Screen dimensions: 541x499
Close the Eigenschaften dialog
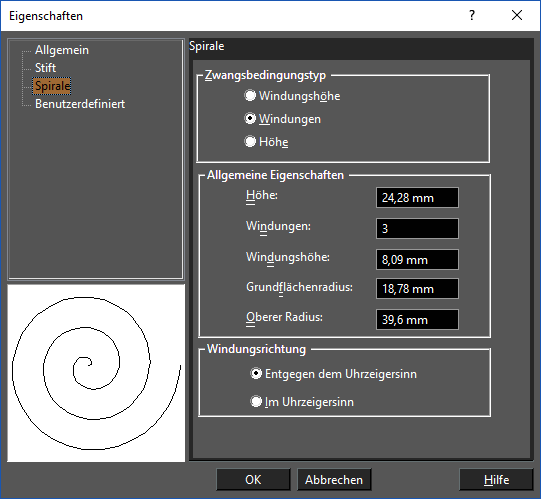(x=517, y=16)
